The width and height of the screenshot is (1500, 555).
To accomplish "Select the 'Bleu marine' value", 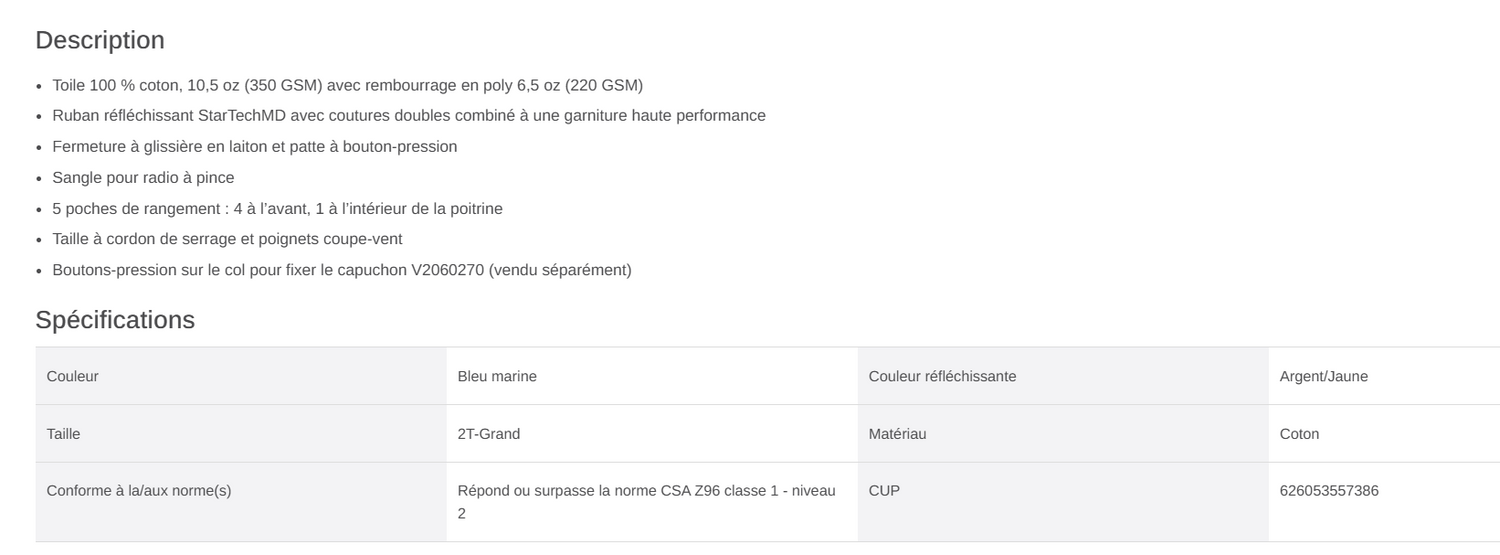I will pos(497,377).
